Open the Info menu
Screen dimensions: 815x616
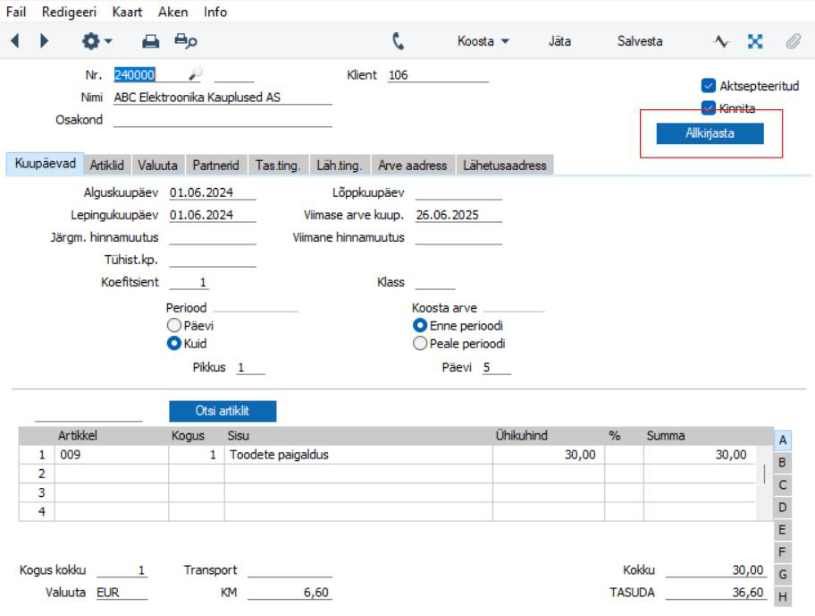click(215, 11)
